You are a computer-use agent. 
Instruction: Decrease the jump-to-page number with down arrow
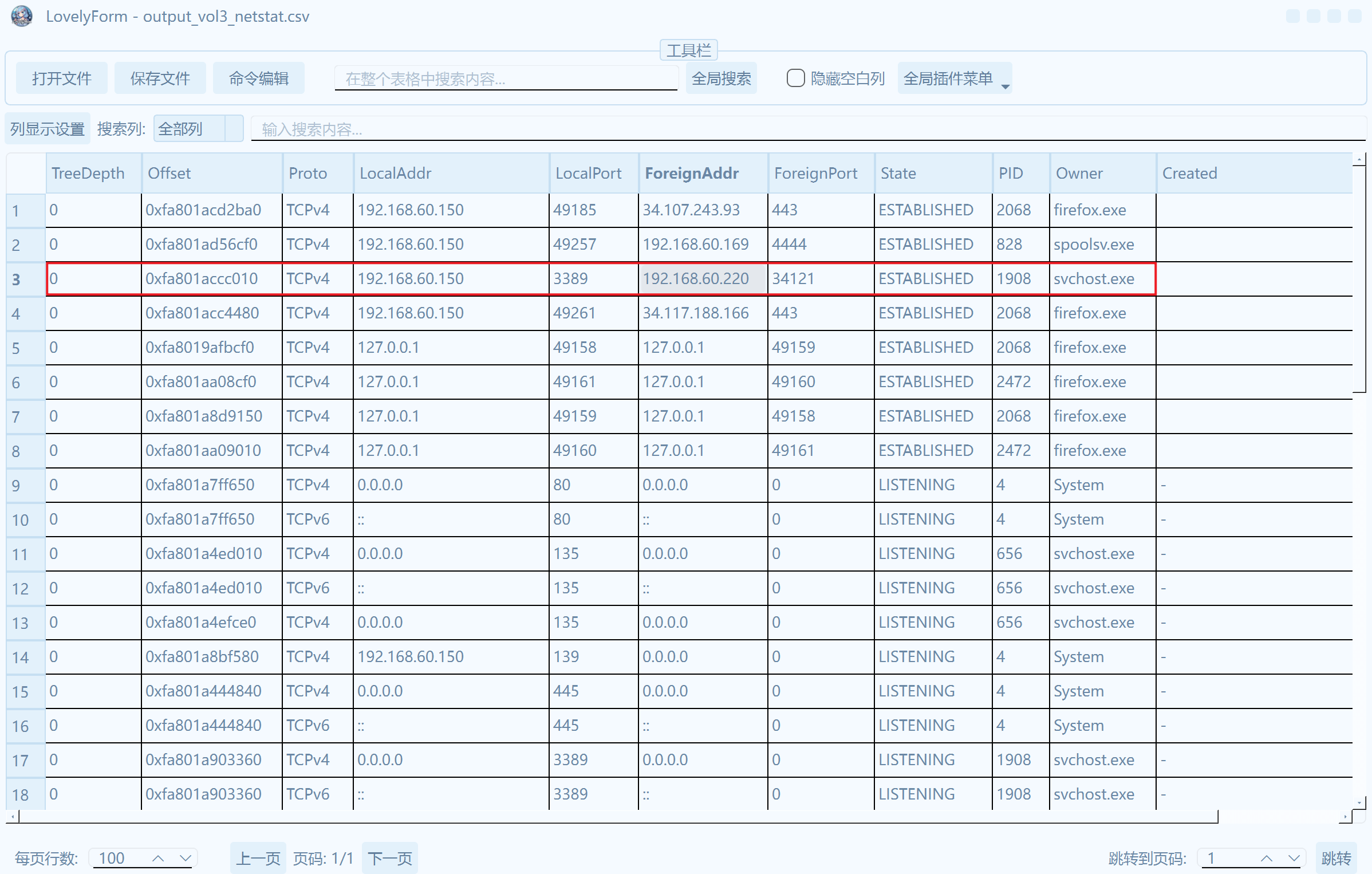pos(1294,858)
